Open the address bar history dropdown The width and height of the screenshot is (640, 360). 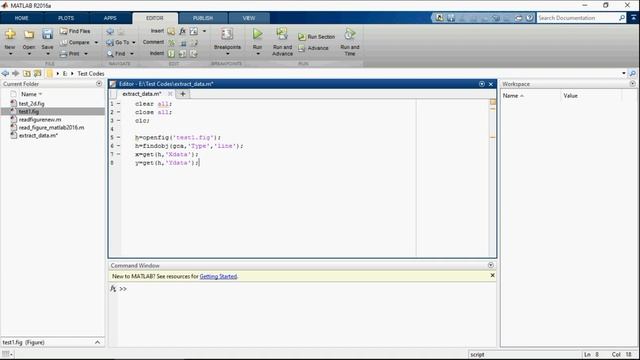click(624, 73)
